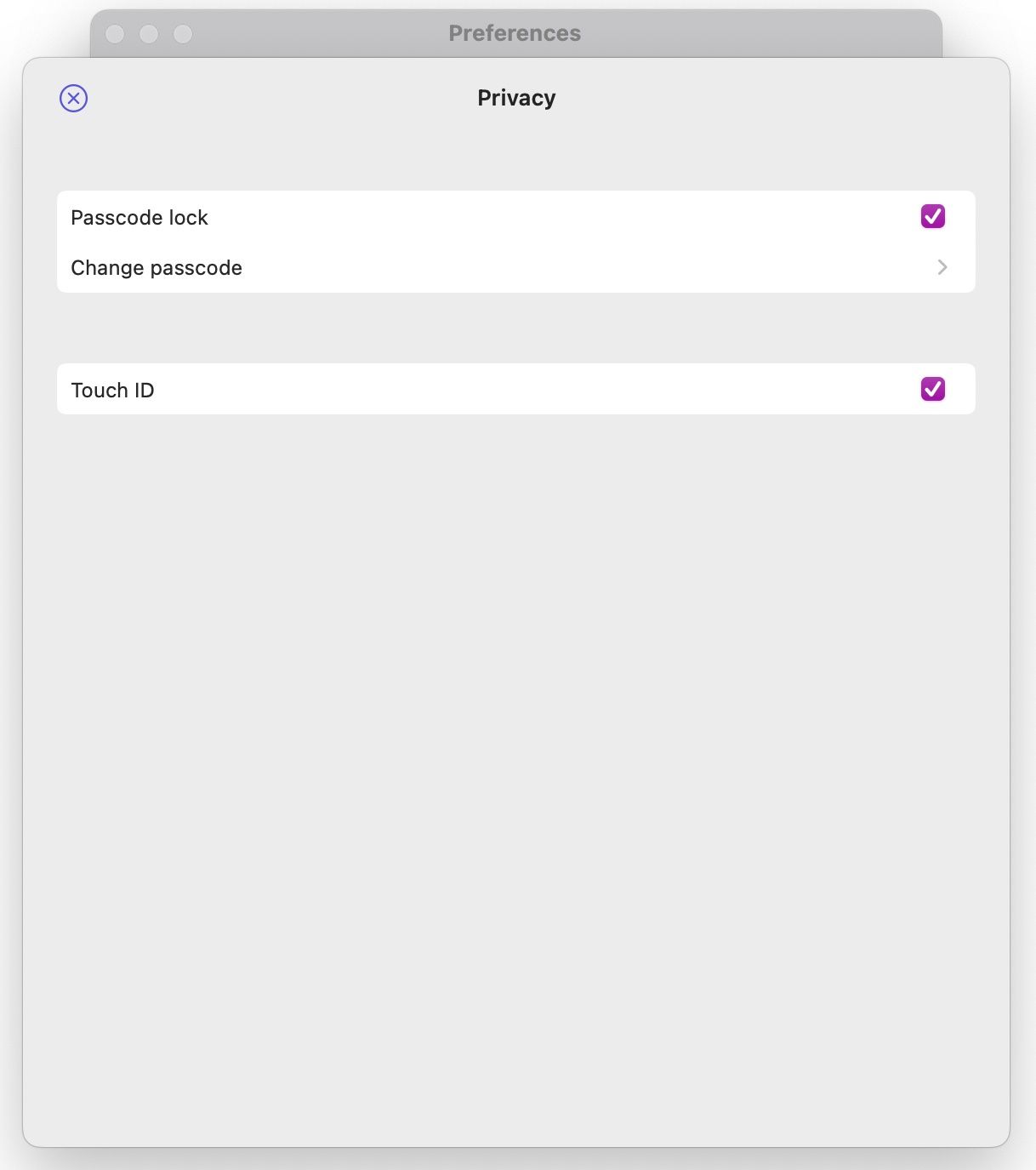
Task: Turn off the Touch ID checkbox
Action: [x=932, y=389]
